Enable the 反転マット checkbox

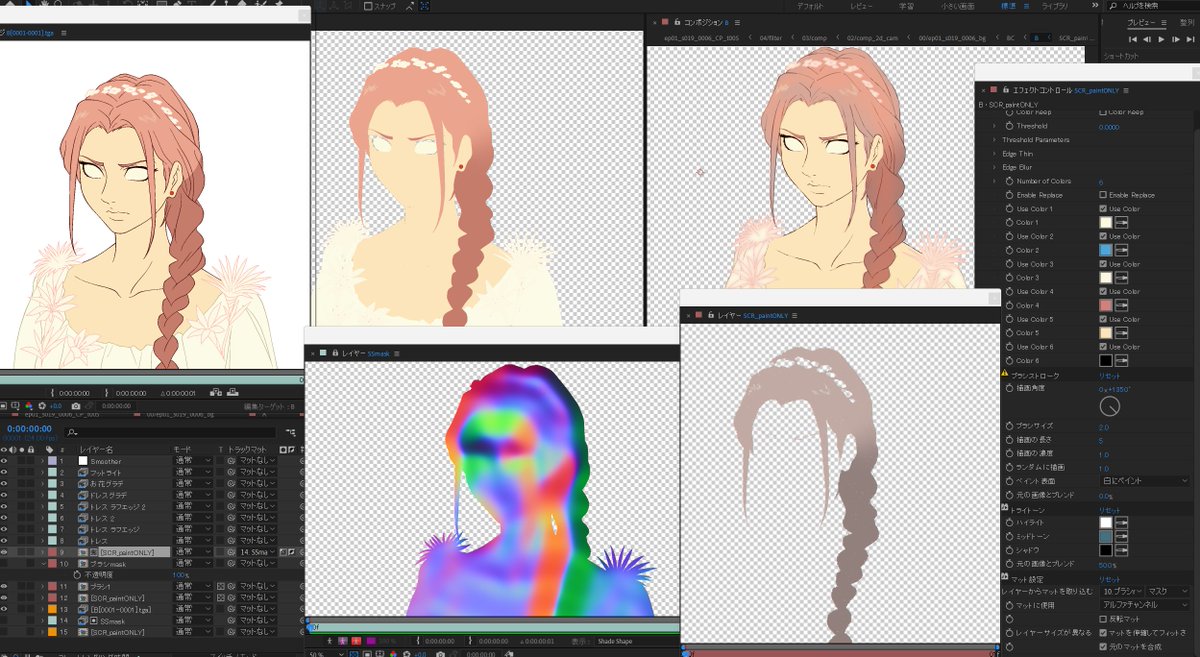click(1103, 619)
